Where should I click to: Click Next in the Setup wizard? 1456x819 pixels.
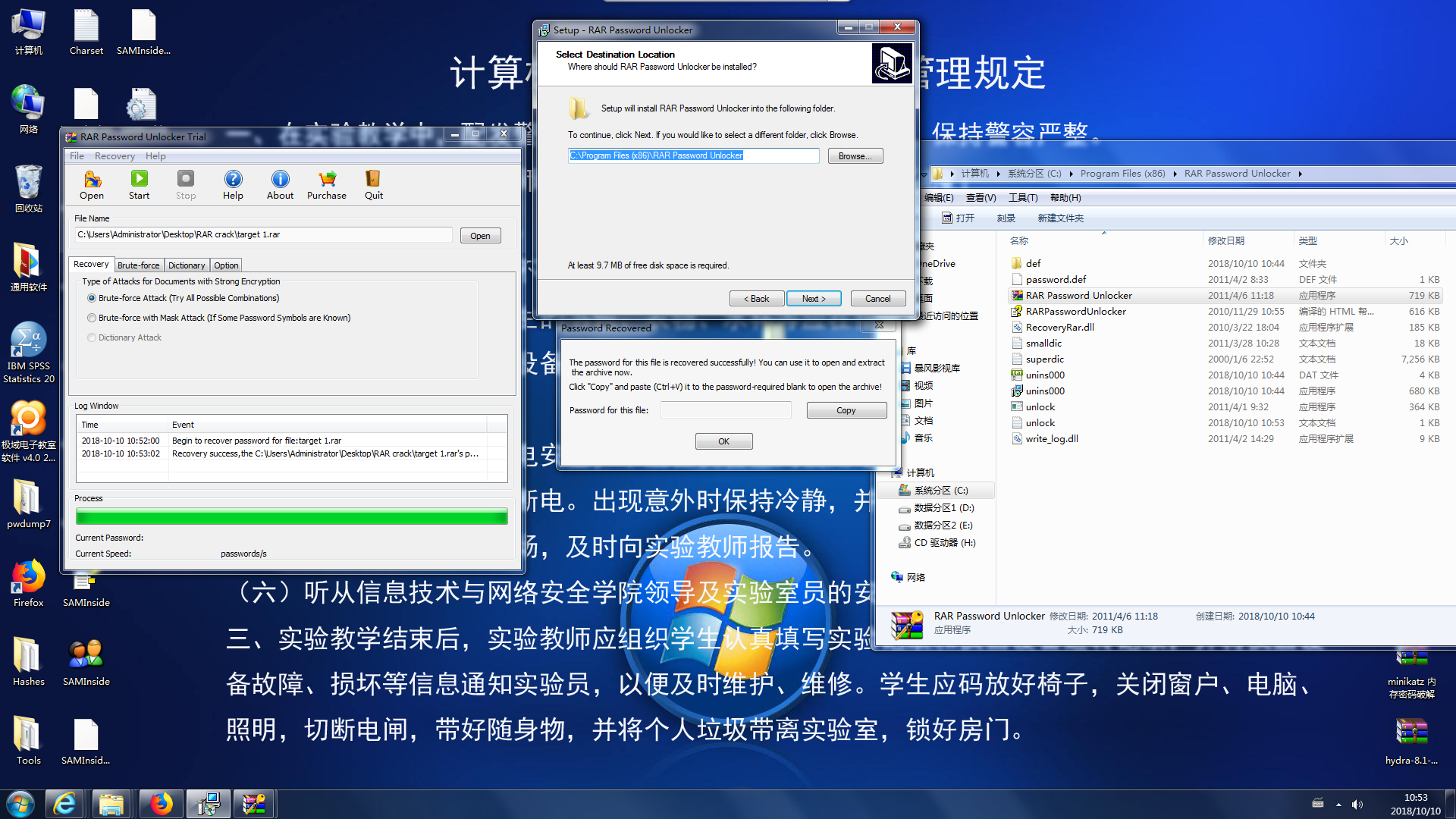coord(815,299)
